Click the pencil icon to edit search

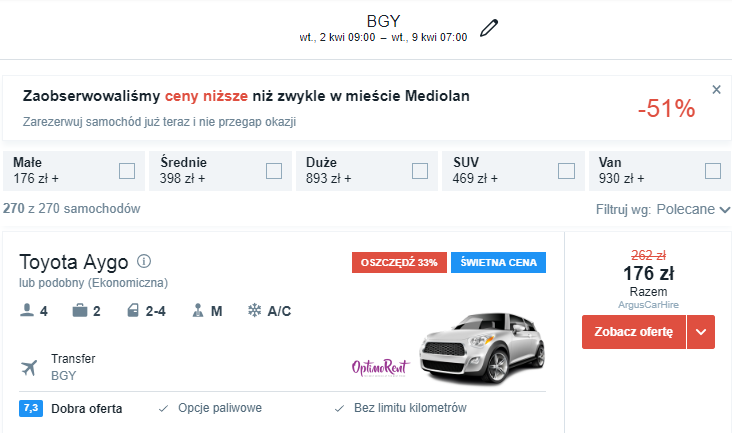[x=489, y=28]
